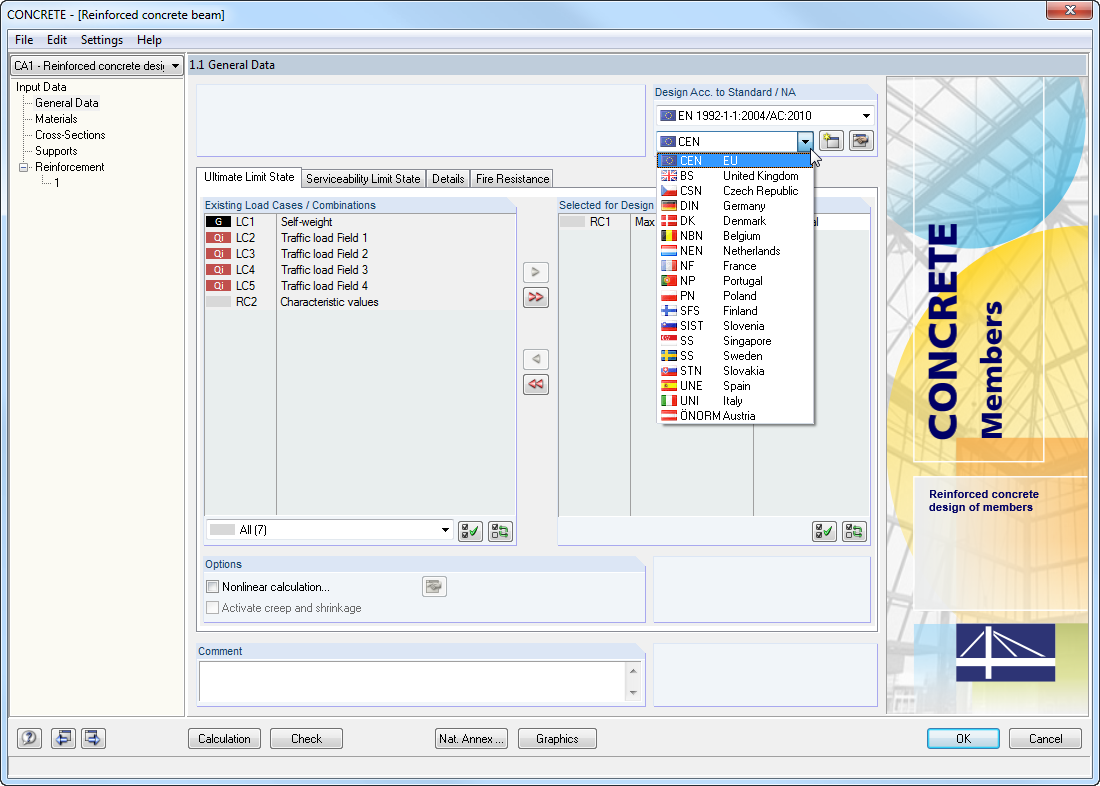The image size is (1100, 786).
Task: Choose Austria ÖNORM flag entry
Action: coord(735,416)
